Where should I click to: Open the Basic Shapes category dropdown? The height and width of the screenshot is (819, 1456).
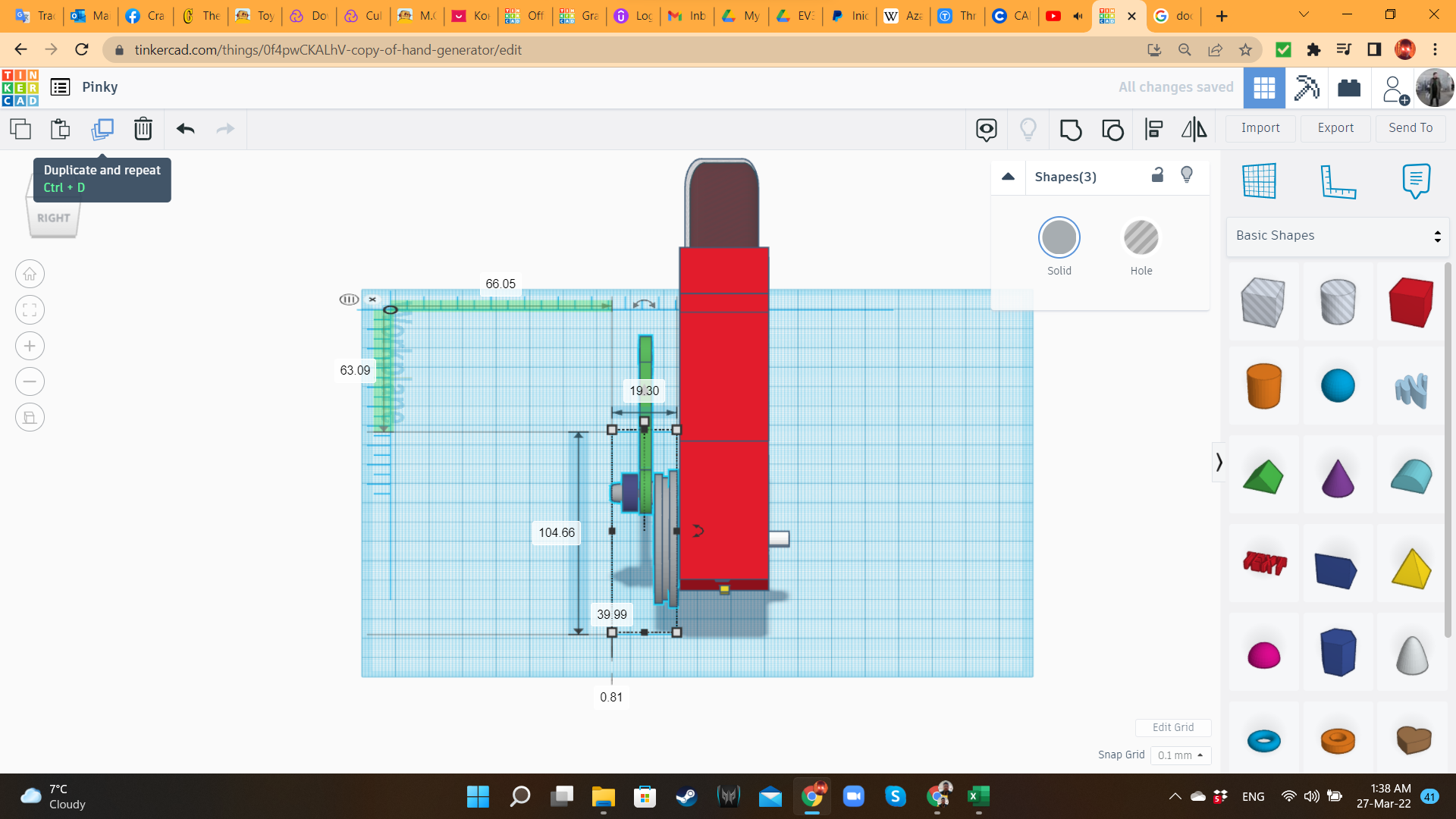click(1337, 236)
